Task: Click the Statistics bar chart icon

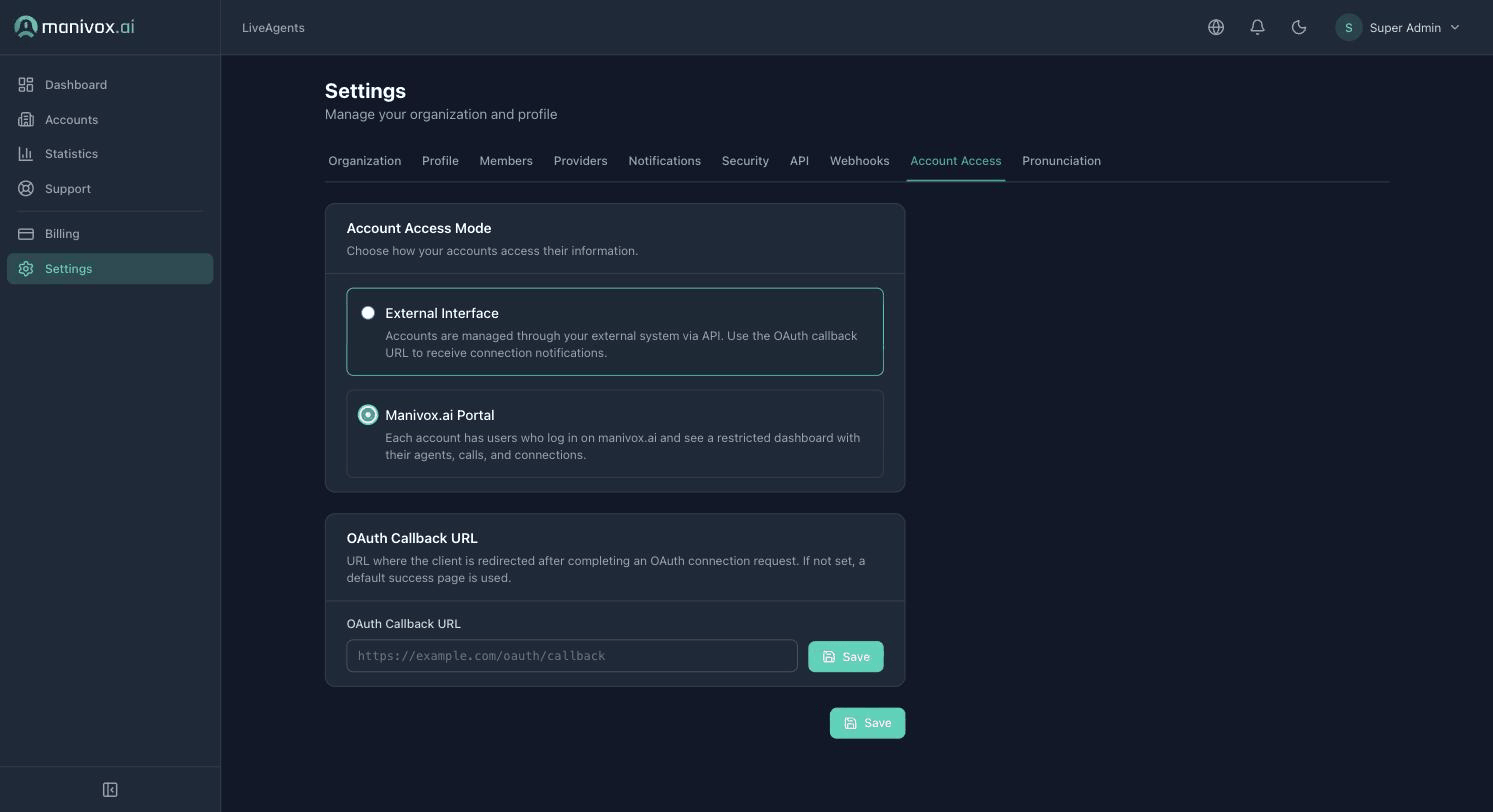Action: 26,154
